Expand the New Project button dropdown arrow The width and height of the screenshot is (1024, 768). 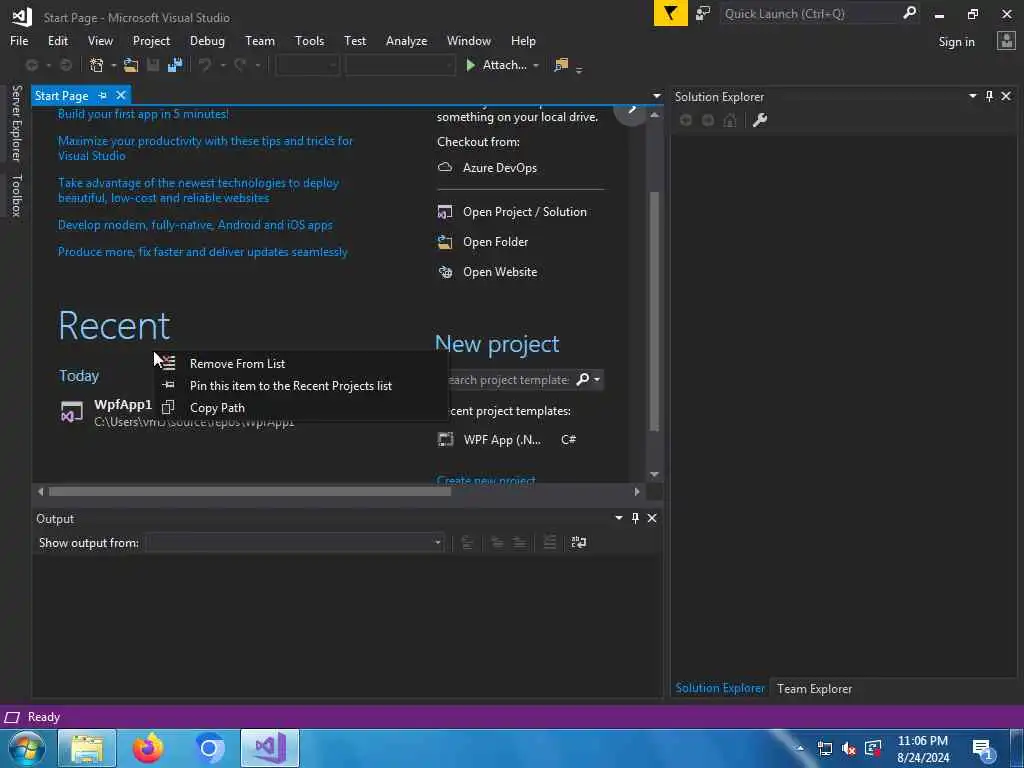click(114, 65)
